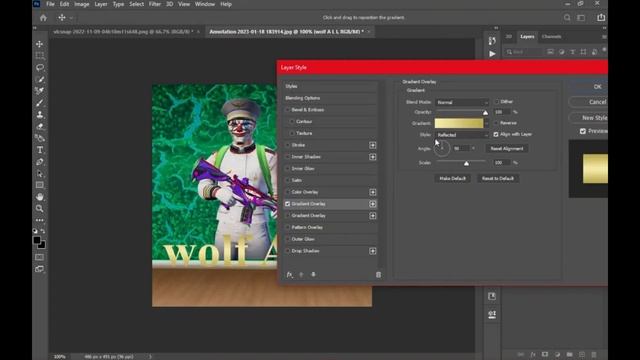Click the Opacity slider handle
Viewport: 640px width, 360px height.
click(485, 113)
